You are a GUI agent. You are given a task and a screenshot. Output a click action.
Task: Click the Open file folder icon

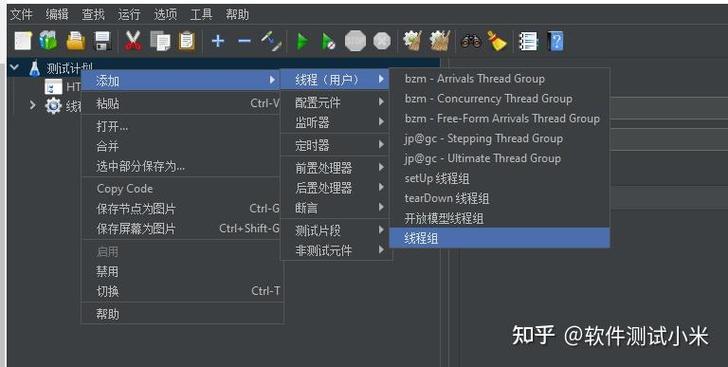point(76,41)
